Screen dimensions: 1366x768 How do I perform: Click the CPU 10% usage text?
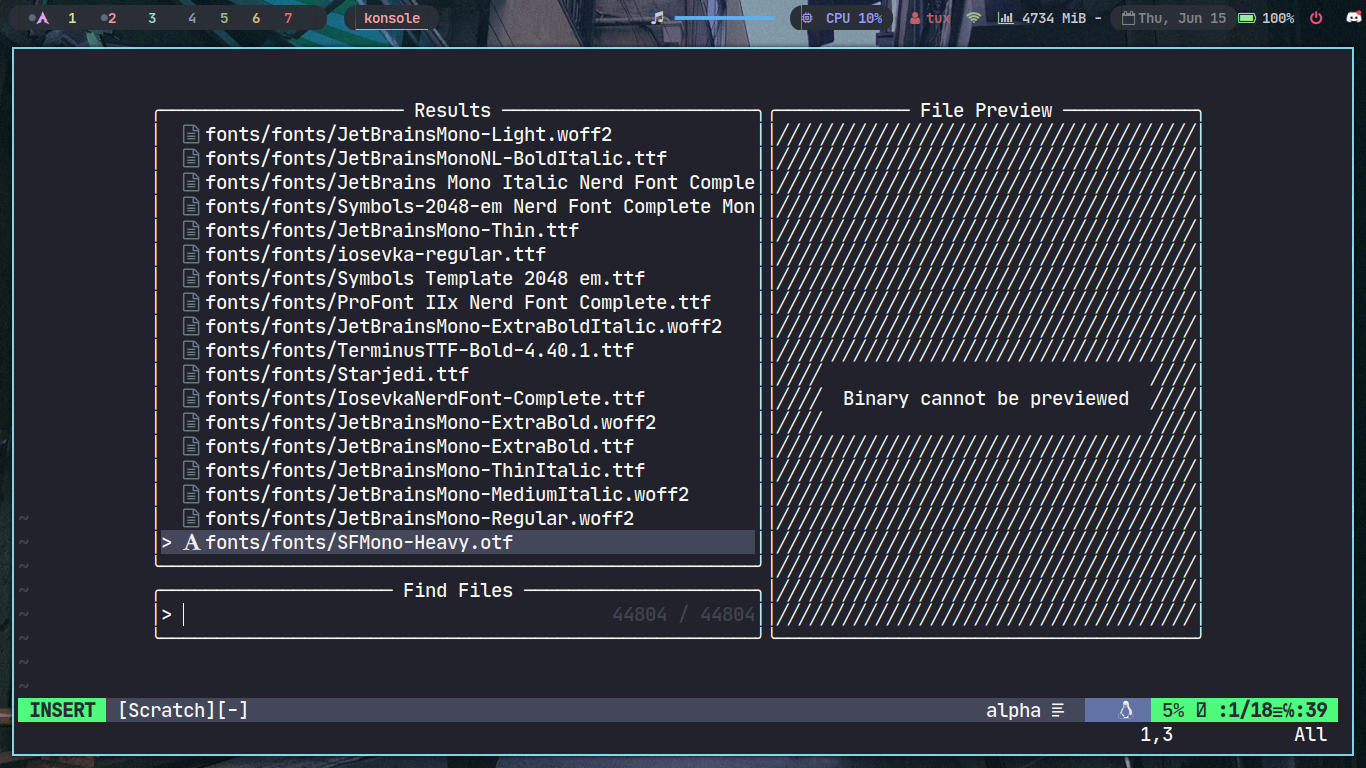[x=854, y=18]
